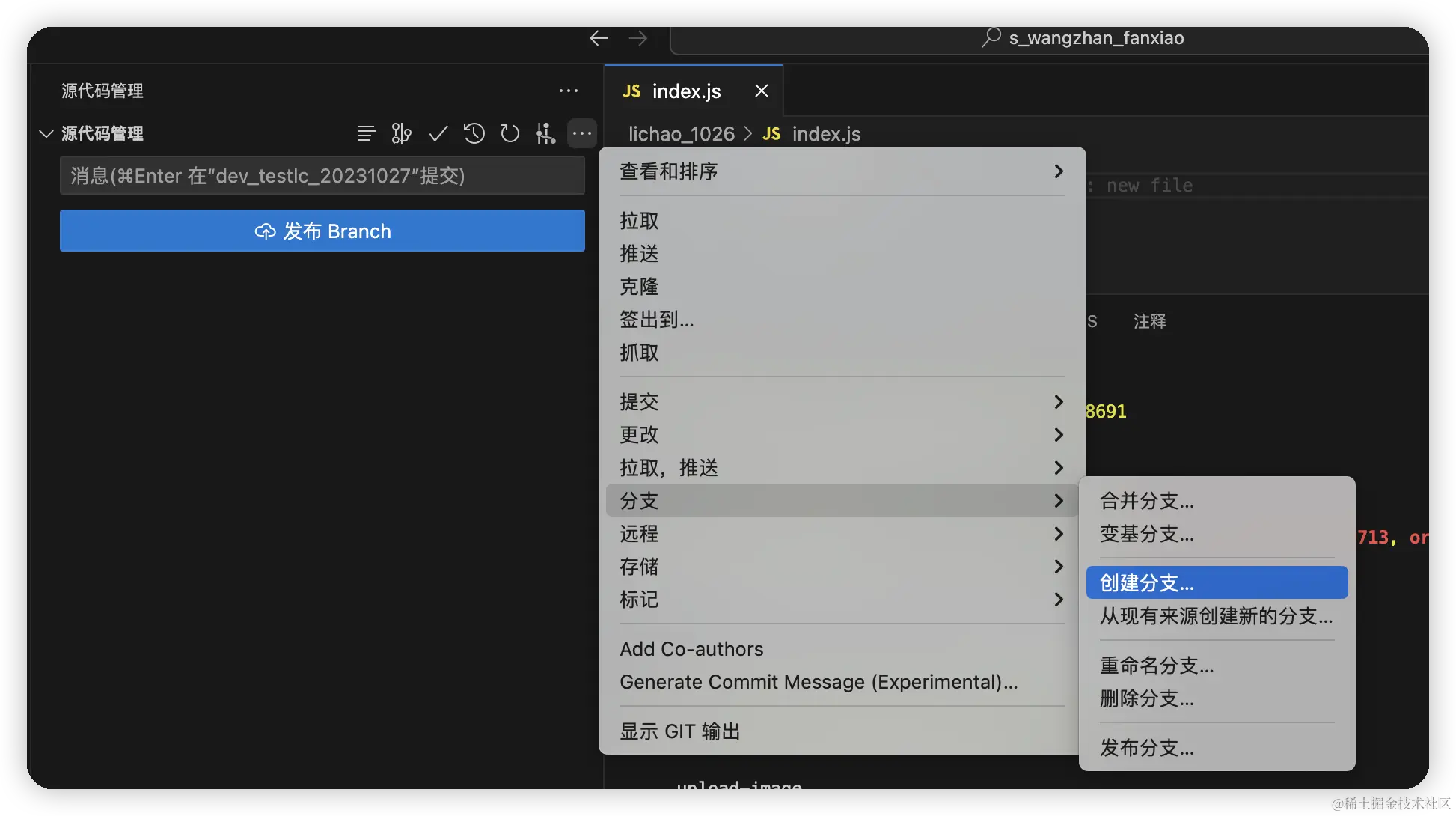Open file history clock icon
The height and width of the screenshot is (816, 1456).
pos(474,134)
